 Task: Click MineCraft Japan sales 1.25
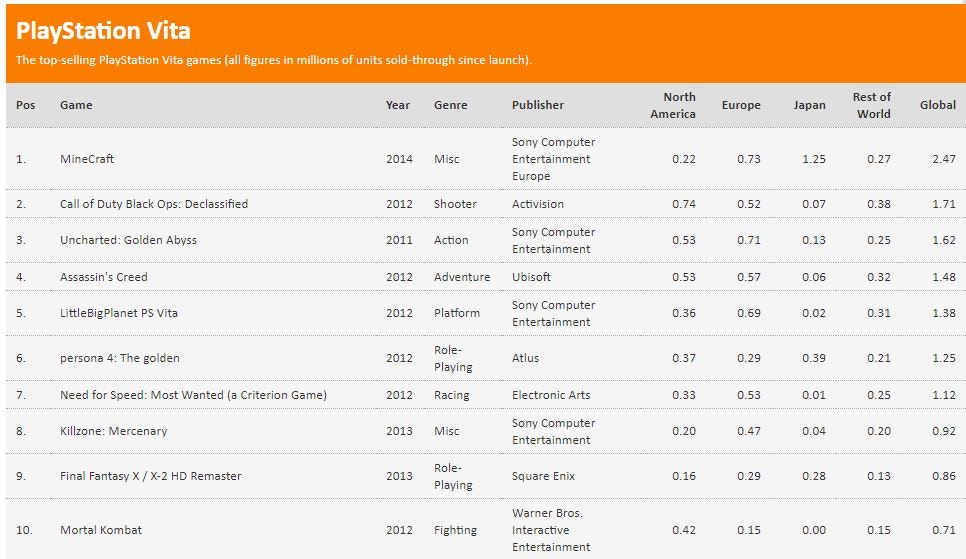pos(814,159)
